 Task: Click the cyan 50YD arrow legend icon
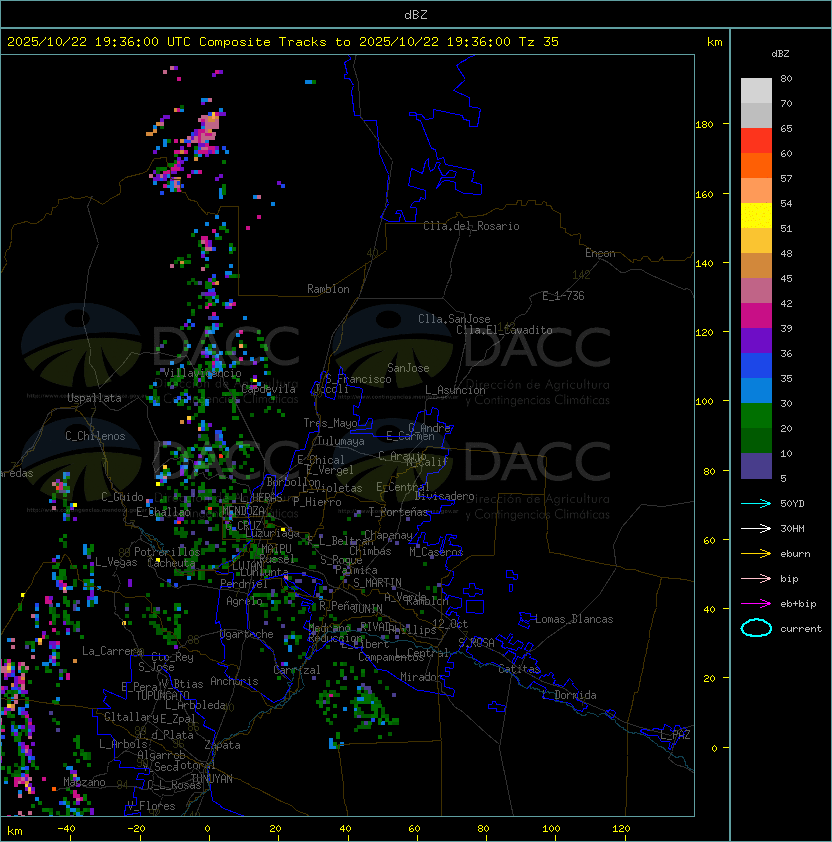(756, 503)
